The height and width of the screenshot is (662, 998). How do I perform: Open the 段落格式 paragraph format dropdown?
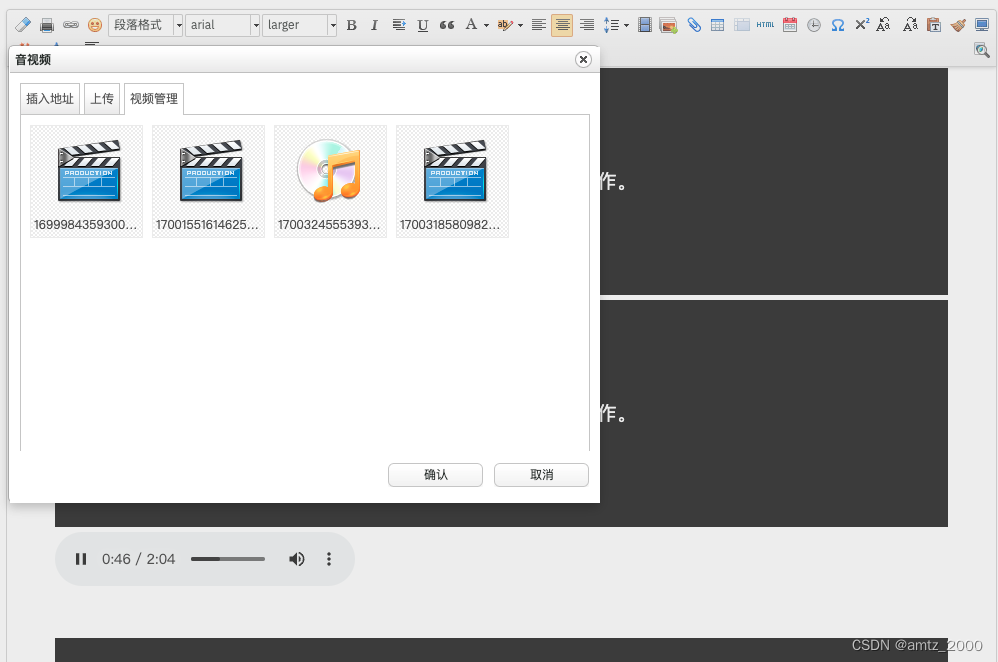coord(146,25)
